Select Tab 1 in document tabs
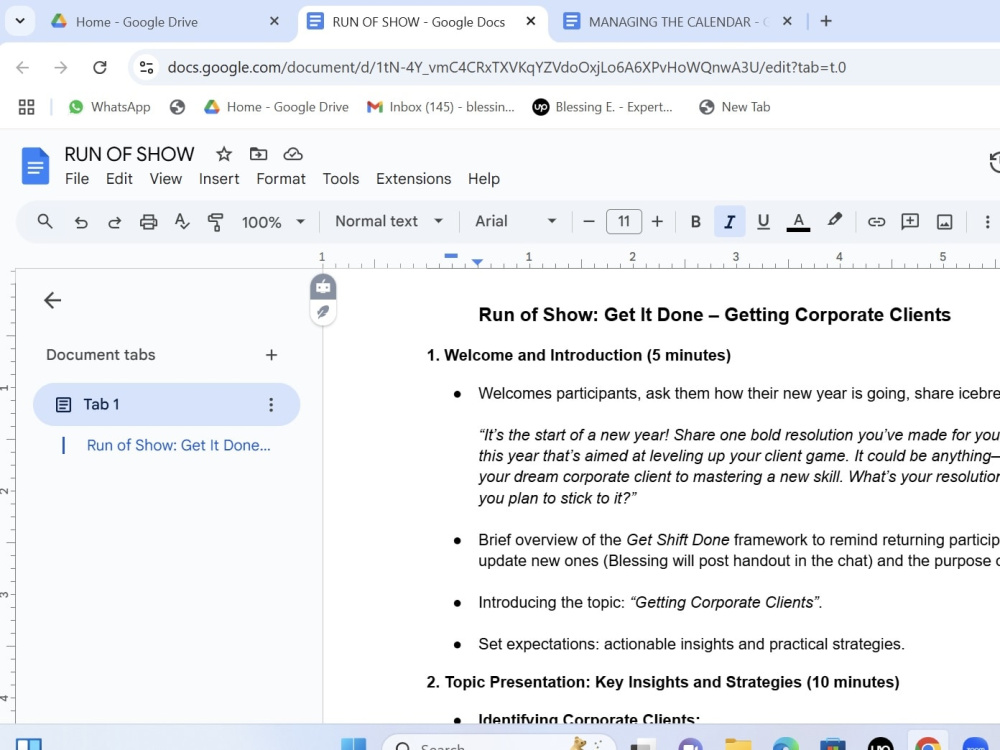The image size is (1000, 750). [166, 404]
